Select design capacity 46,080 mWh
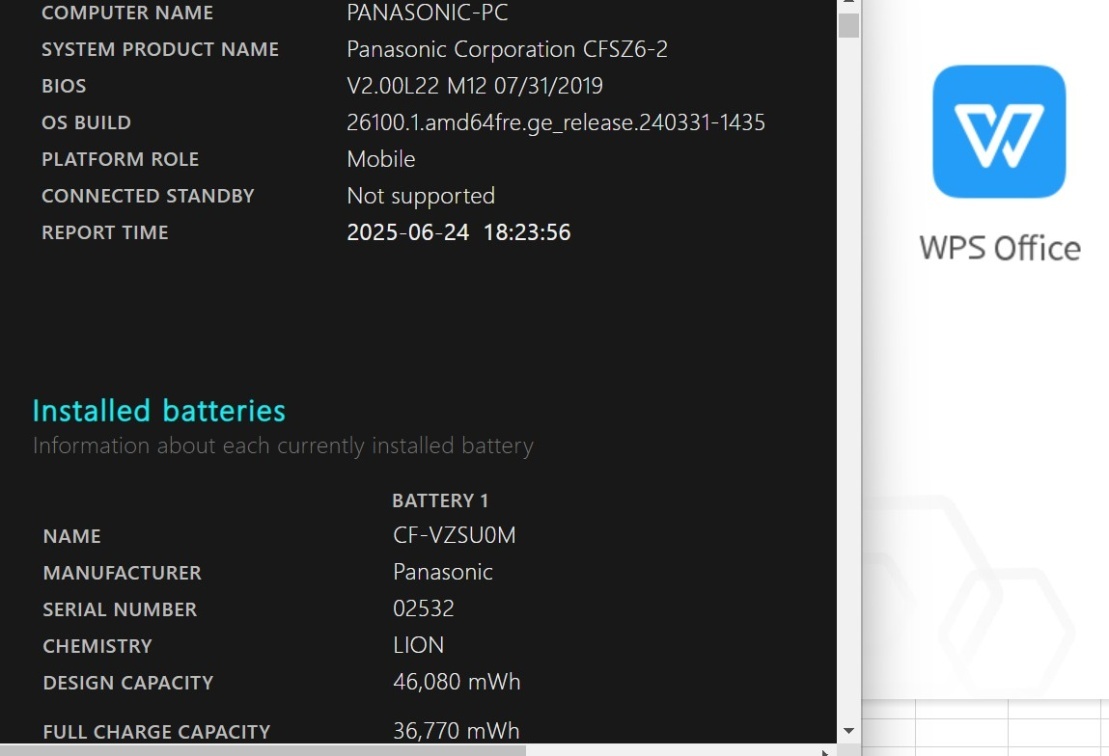1109x756 pixels. pyautogui.click(x=457, y=682)
